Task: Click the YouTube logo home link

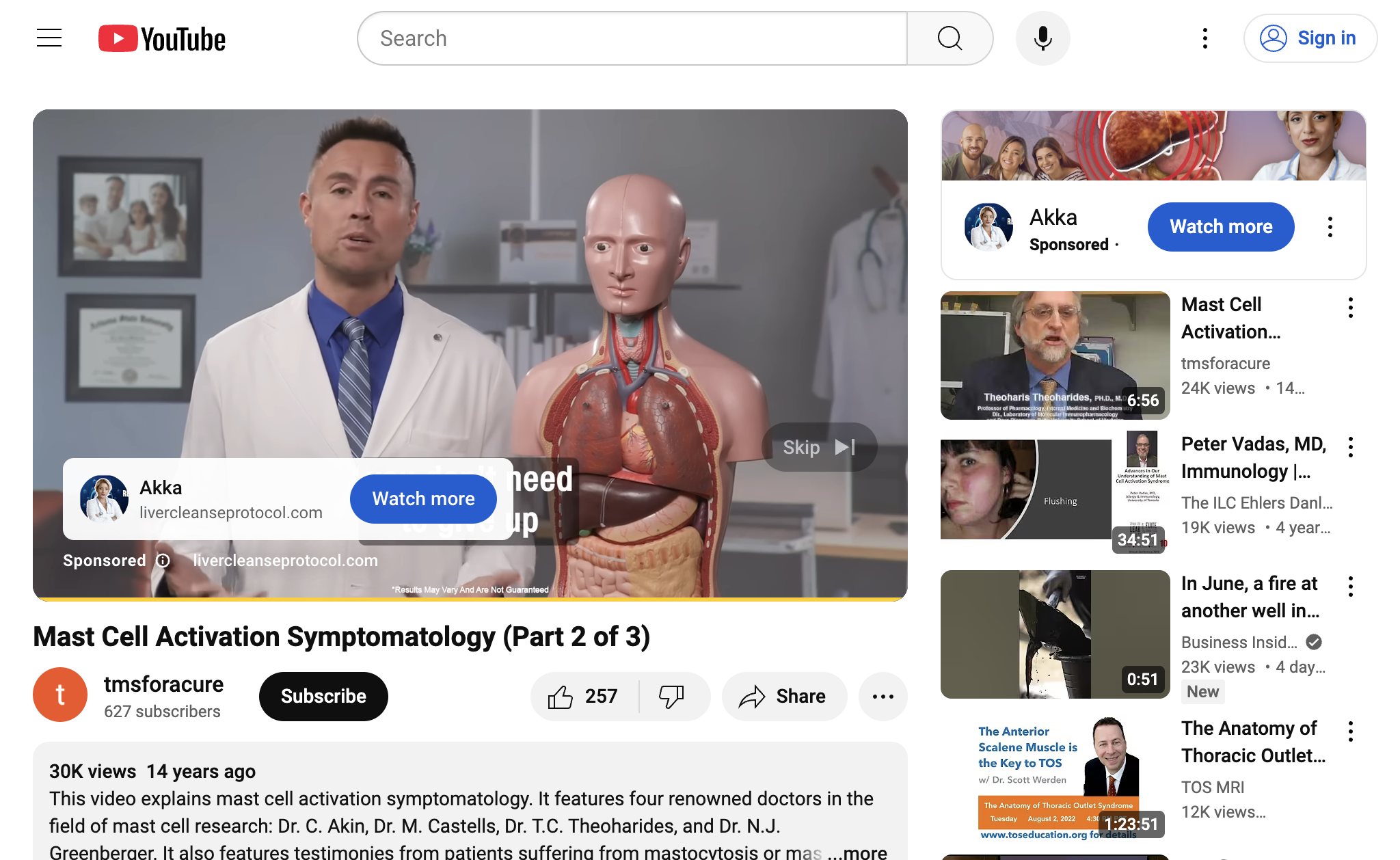Action: point(162,39)
